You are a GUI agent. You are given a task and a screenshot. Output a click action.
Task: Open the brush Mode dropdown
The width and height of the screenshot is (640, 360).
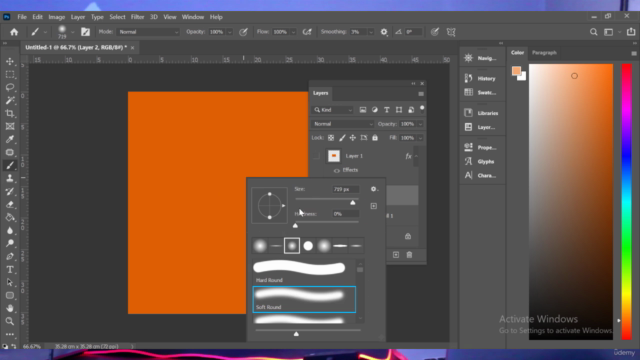coord(148,32)
